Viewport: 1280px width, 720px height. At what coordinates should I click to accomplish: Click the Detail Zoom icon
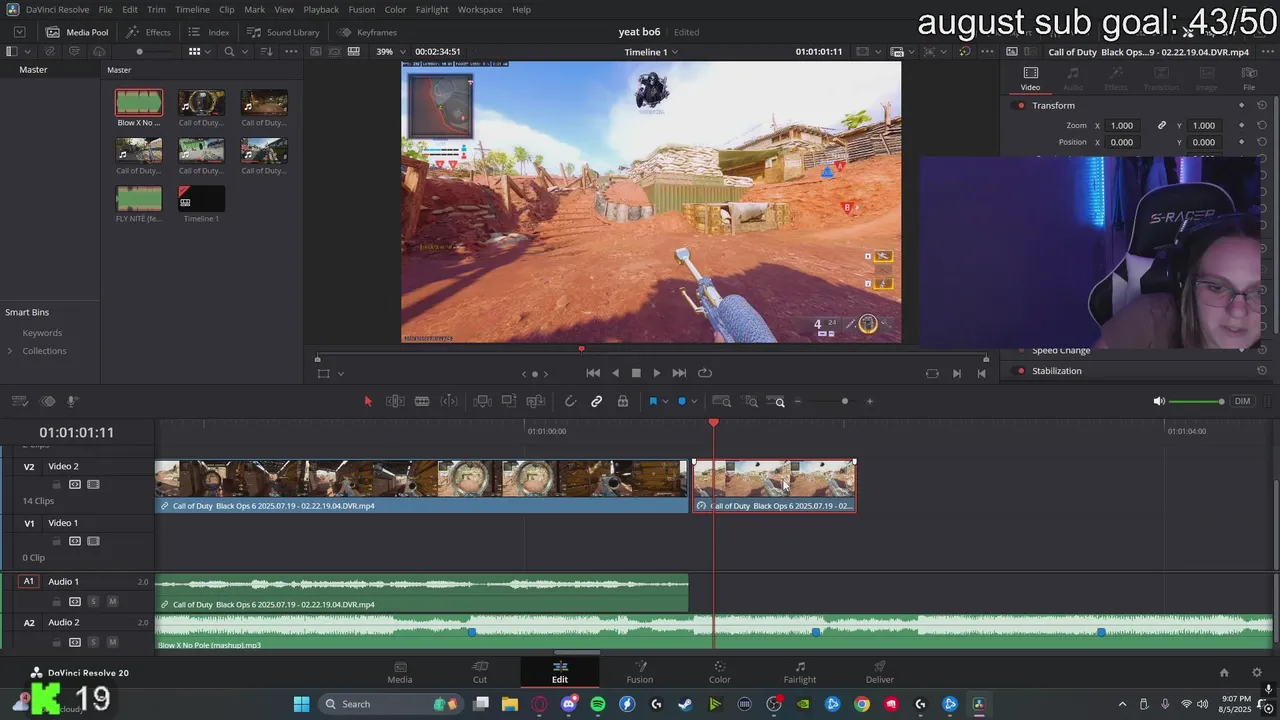click(x=750, y=401)
